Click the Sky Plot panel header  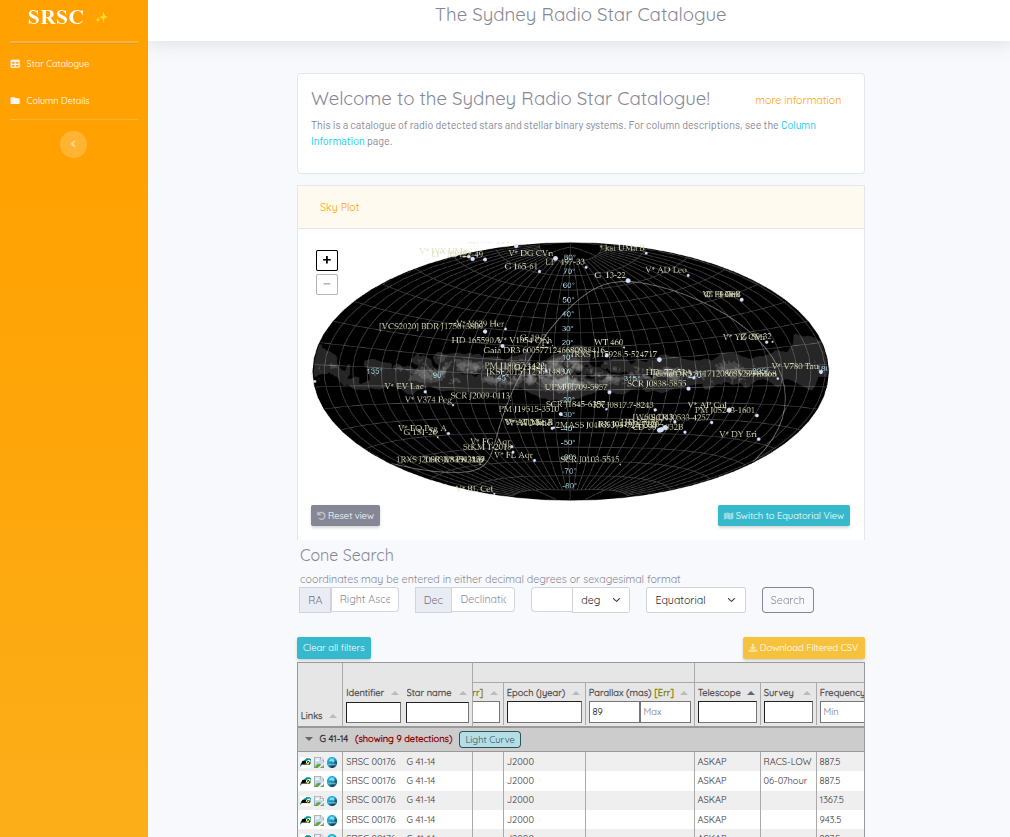[x=580, y=207]
